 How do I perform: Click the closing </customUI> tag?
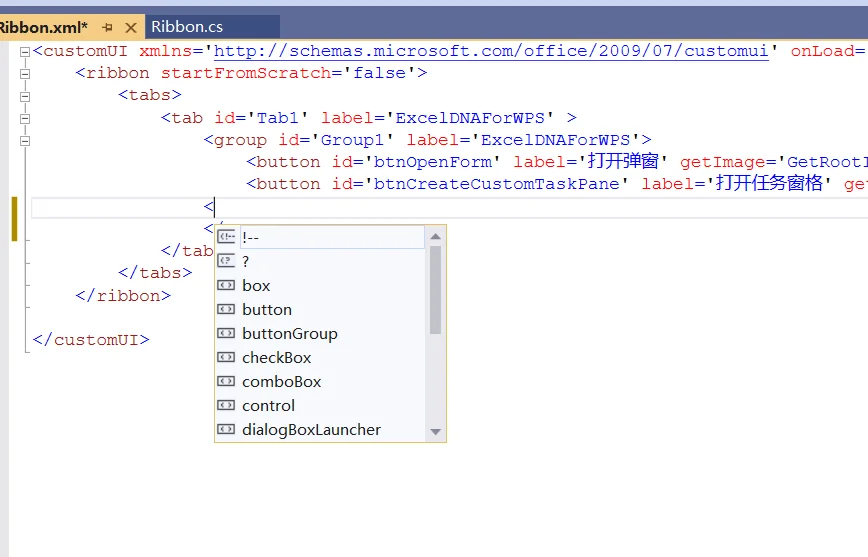click(x=91, y=340)
